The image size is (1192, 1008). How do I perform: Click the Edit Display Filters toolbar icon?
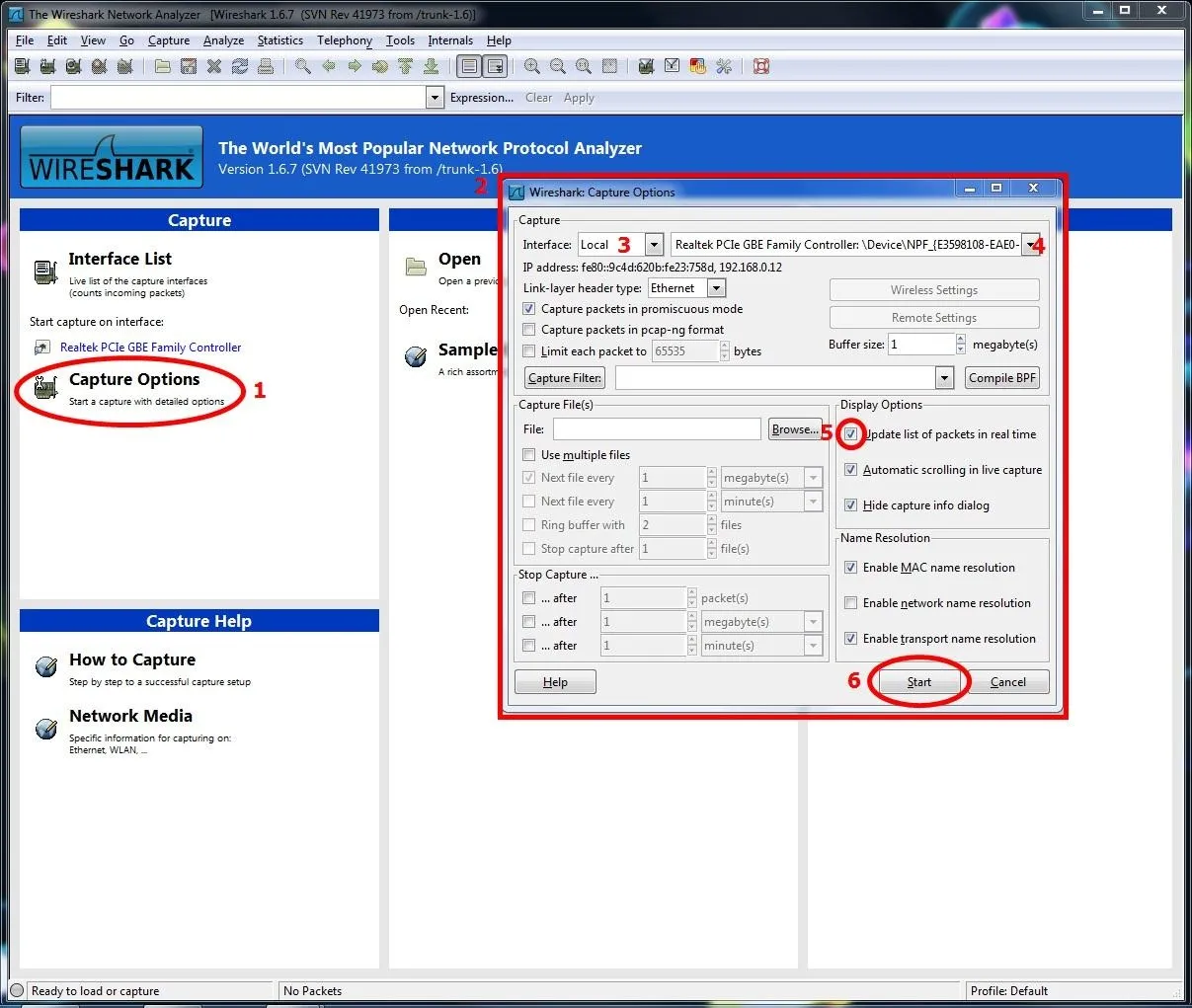(x=673, y=66)
